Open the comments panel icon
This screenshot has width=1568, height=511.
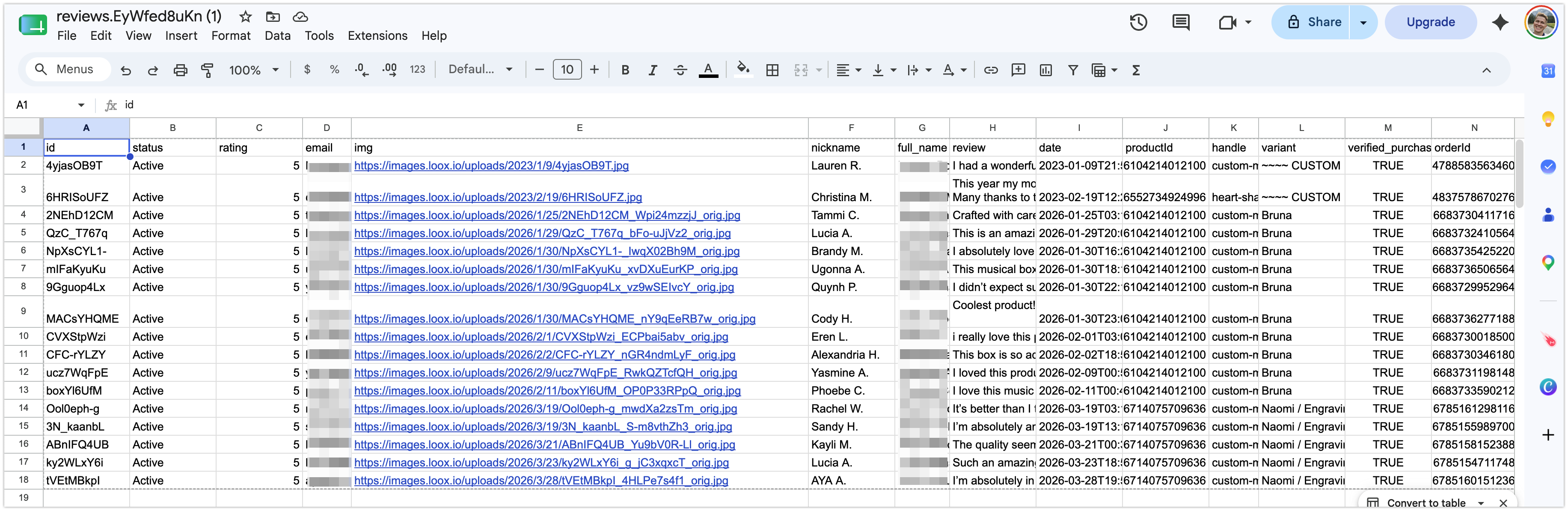[x=1180, y=23]
